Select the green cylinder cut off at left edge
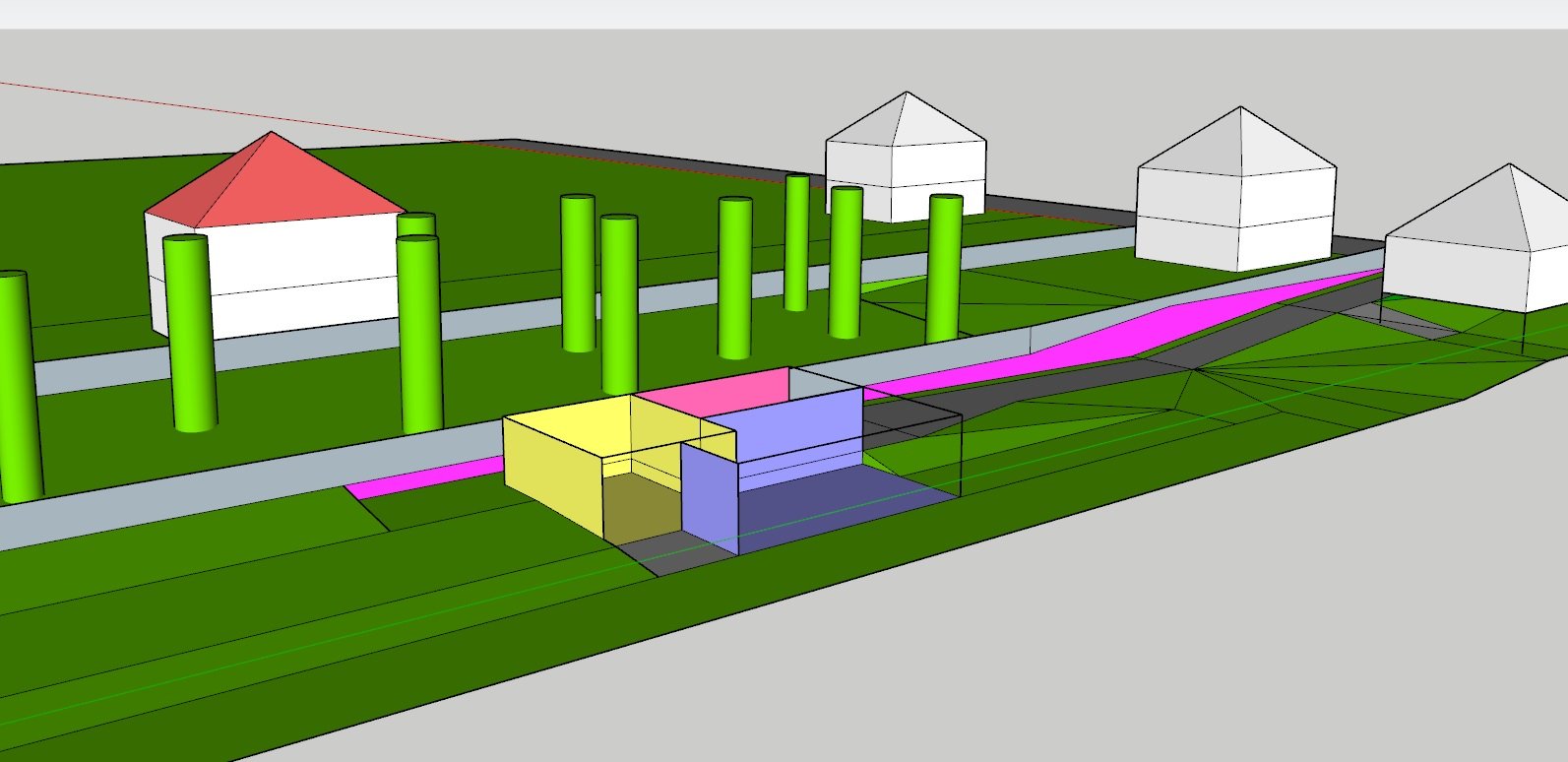This screenshot has width=1568, height=762. 17,386
